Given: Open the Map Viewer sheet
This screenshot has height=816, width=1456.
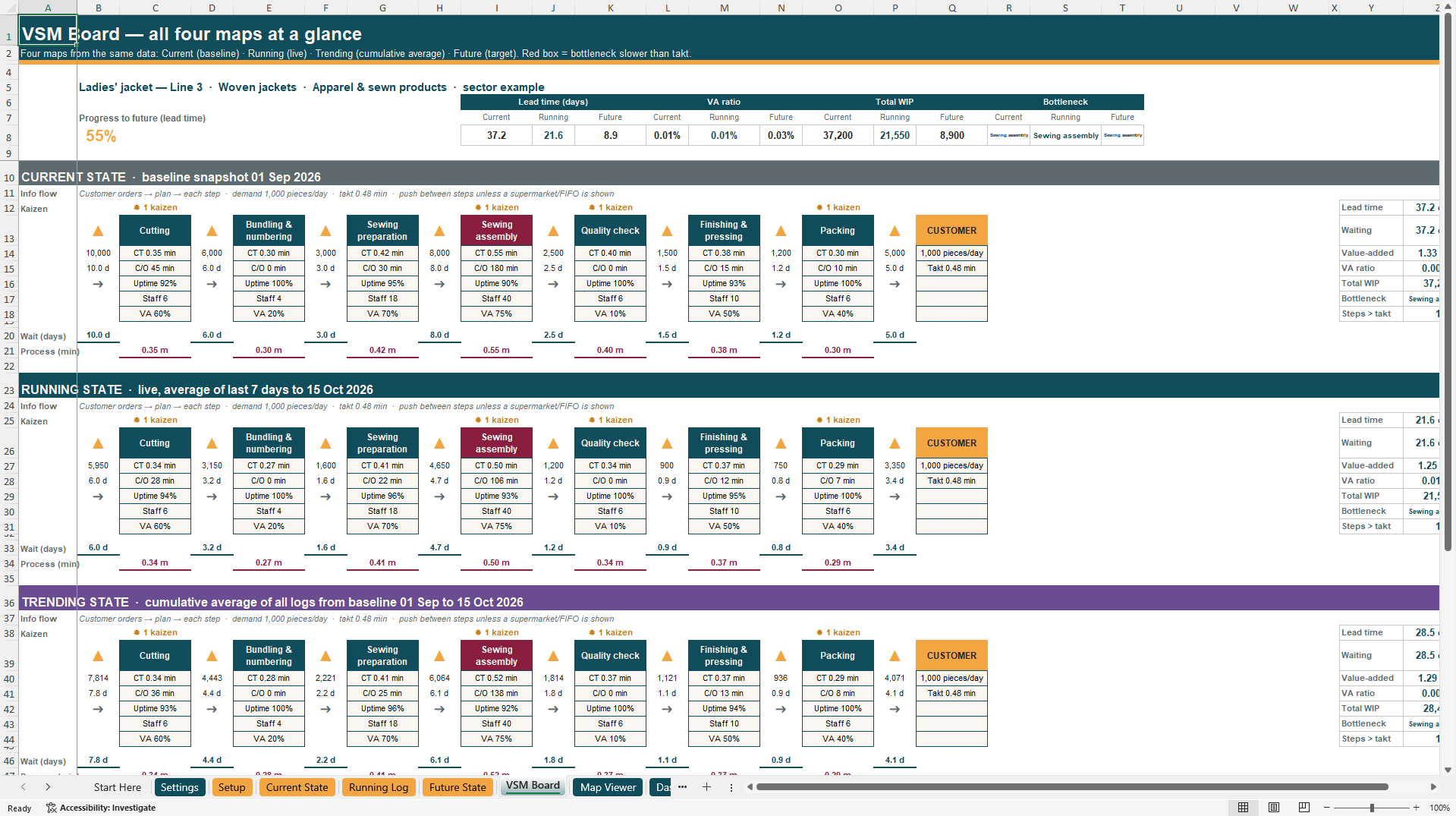Looking at the screenshot, I should (x=608, y=787).
